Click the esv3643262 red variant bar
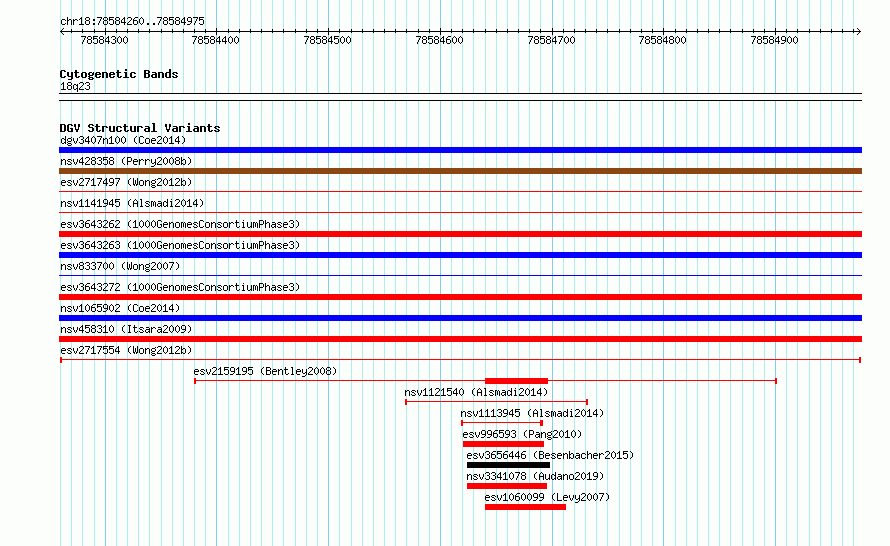 point(460,234)
